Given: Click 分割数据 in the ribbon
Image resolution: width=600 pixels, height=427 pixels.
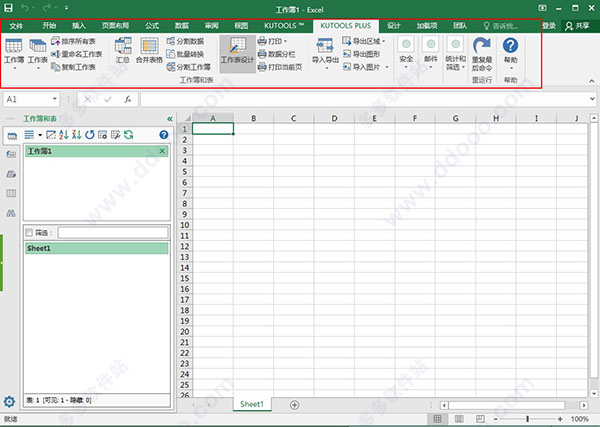Looking at the screenshot, I should (x=185, y=41).
